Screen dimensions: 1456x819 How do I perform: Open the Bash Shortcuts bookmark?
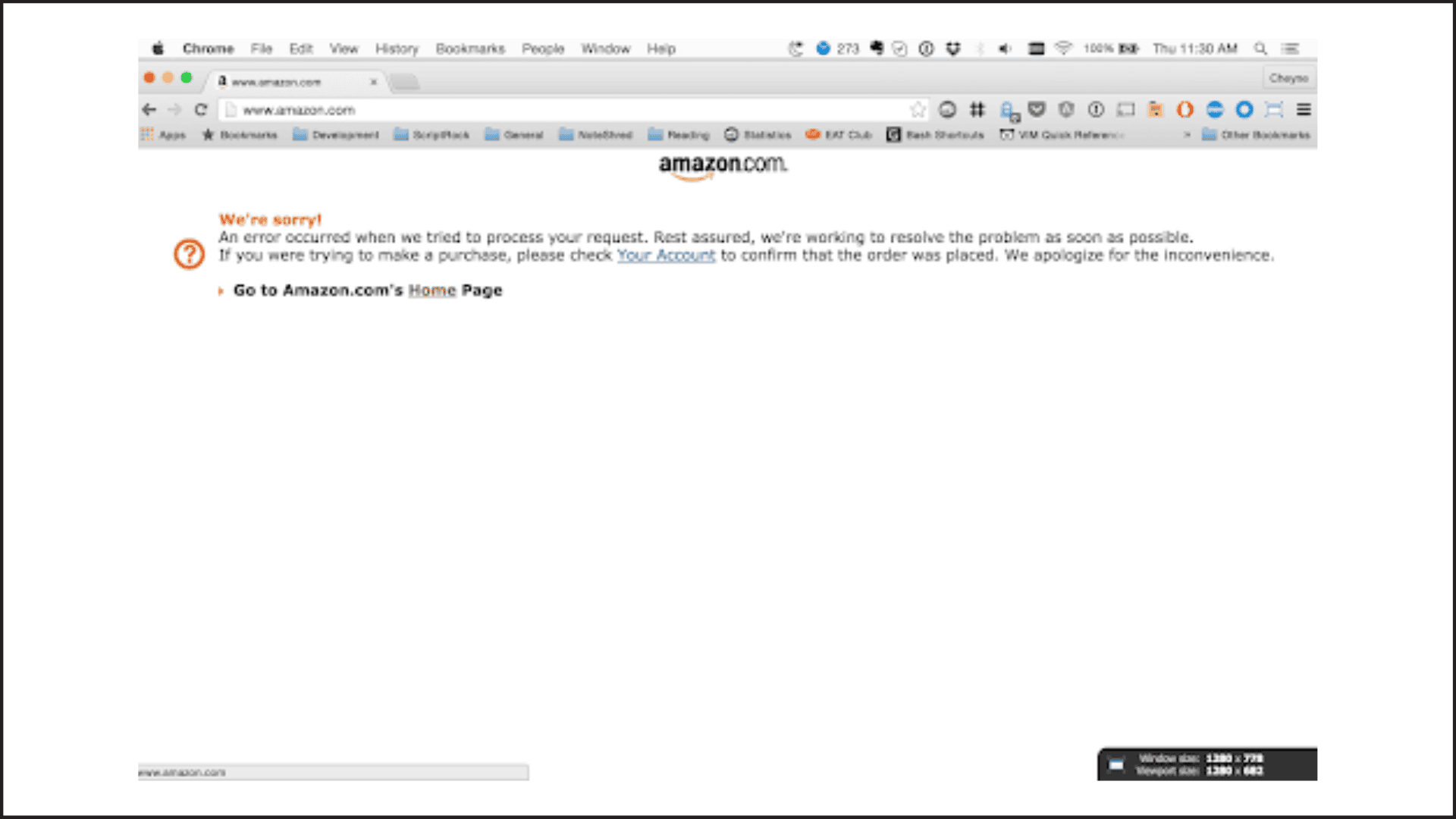click(935, 135)
